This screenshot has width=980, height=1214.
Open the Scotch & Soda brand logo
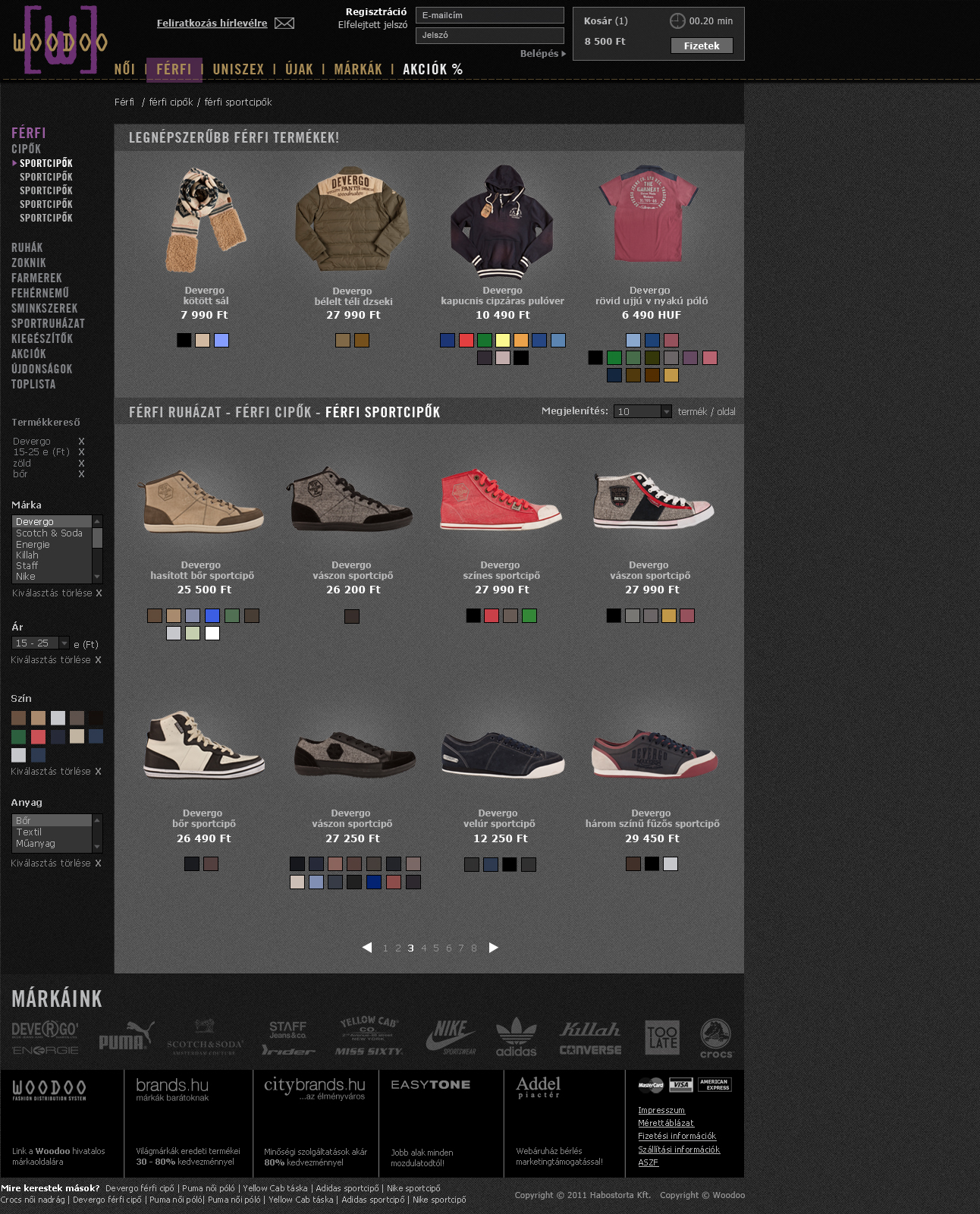[x=205, y=1038]
